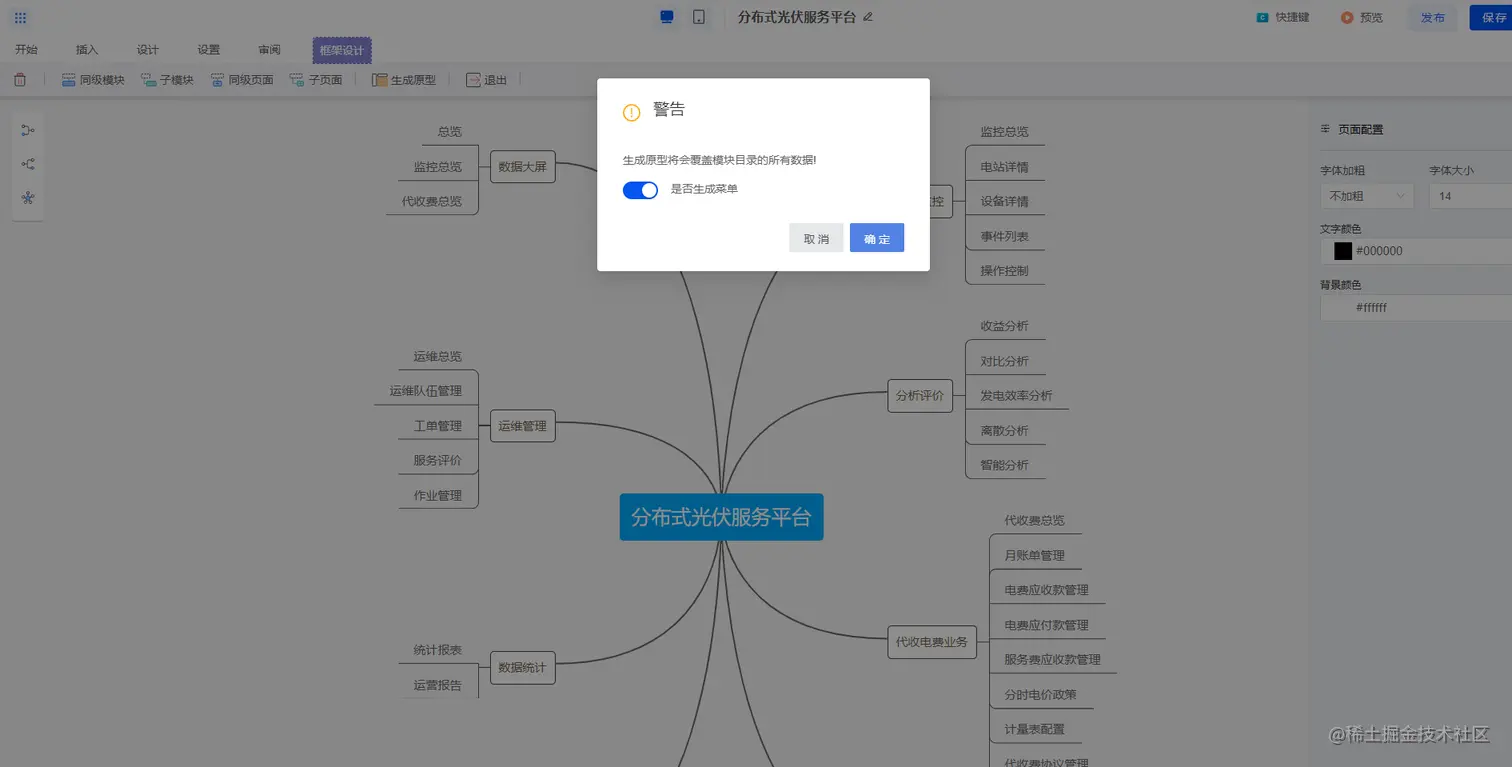The image size is (1512, 767).
Task: Switch to the 框架设计 tab
Action: tap(341, 49)
